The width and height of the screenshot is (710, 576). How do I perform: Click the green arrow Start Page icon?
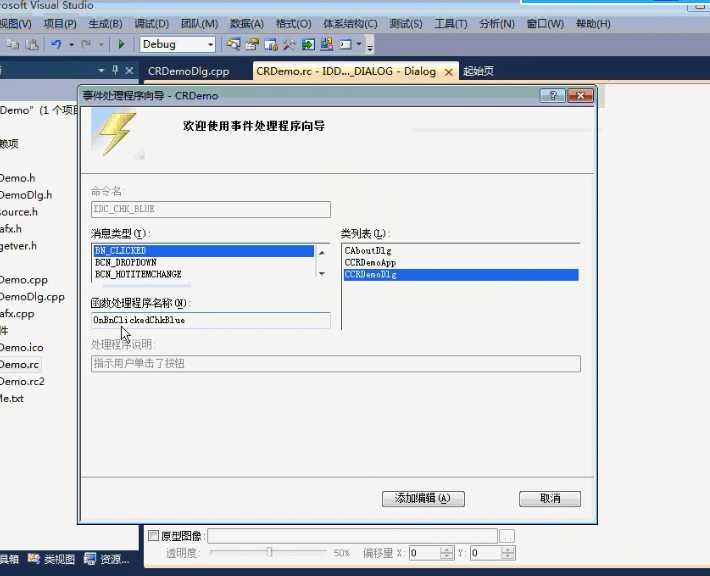308,44
